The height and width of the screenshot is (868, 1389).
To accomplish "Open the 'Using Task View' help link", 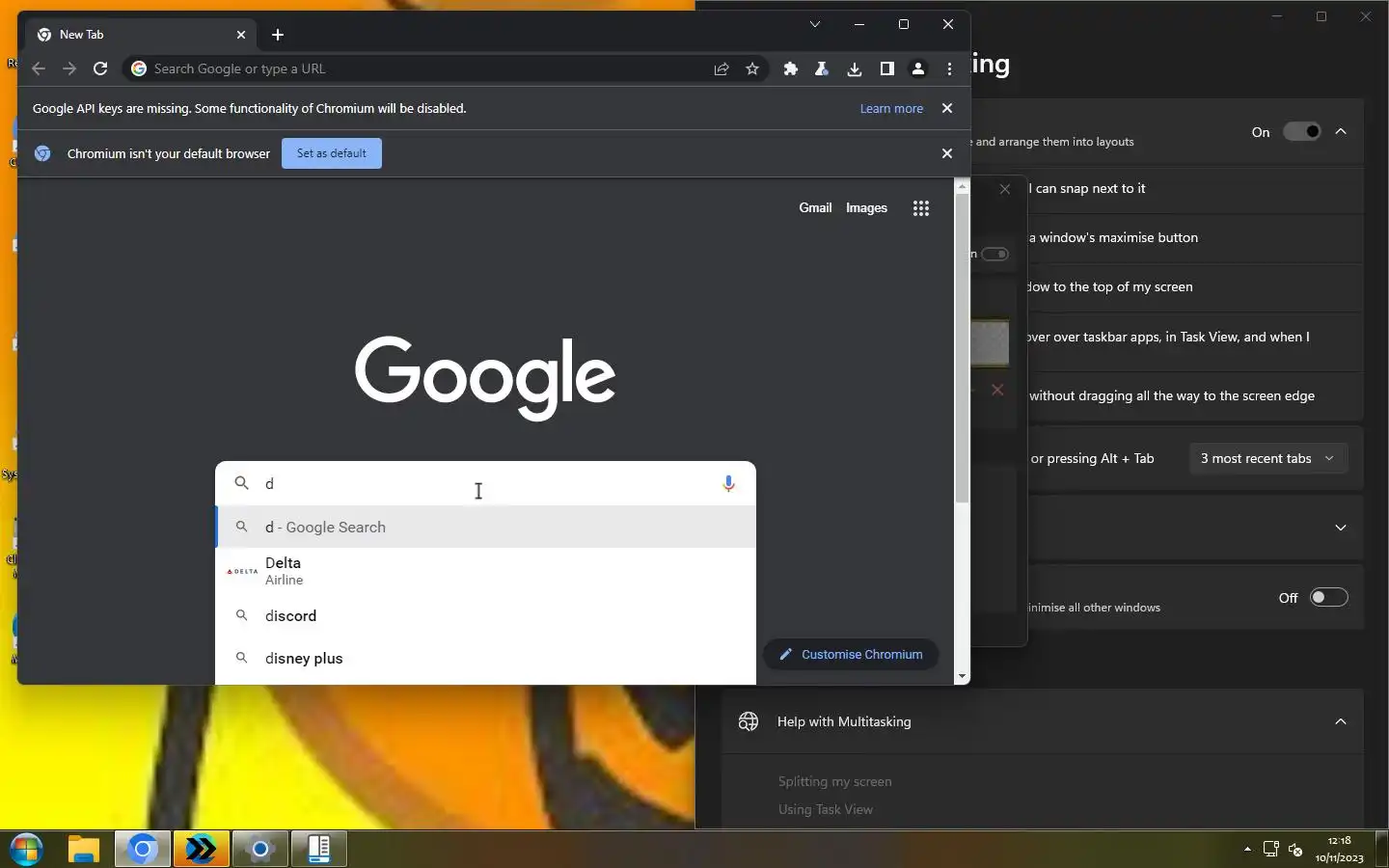I will [826, 810].
